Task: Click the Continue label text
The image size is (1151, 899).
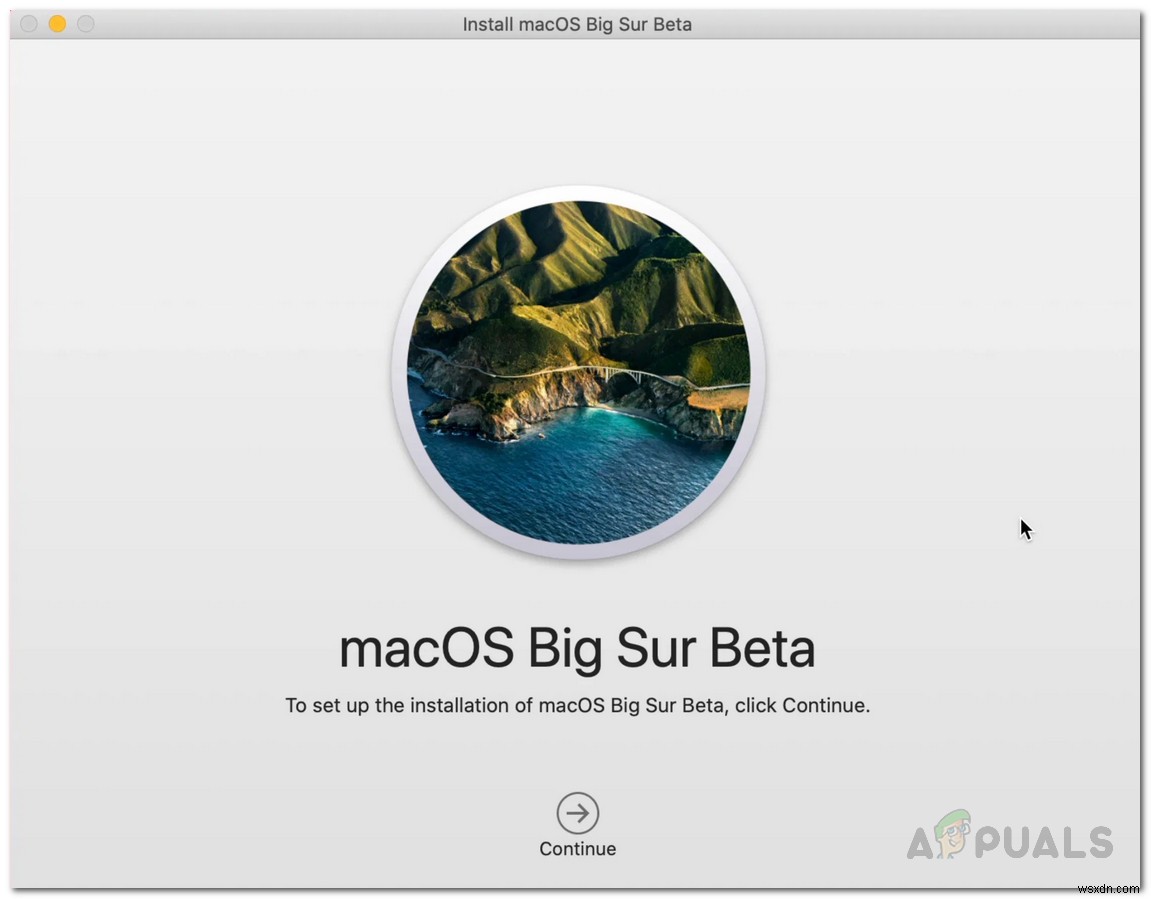Action: tap(577, 848)
